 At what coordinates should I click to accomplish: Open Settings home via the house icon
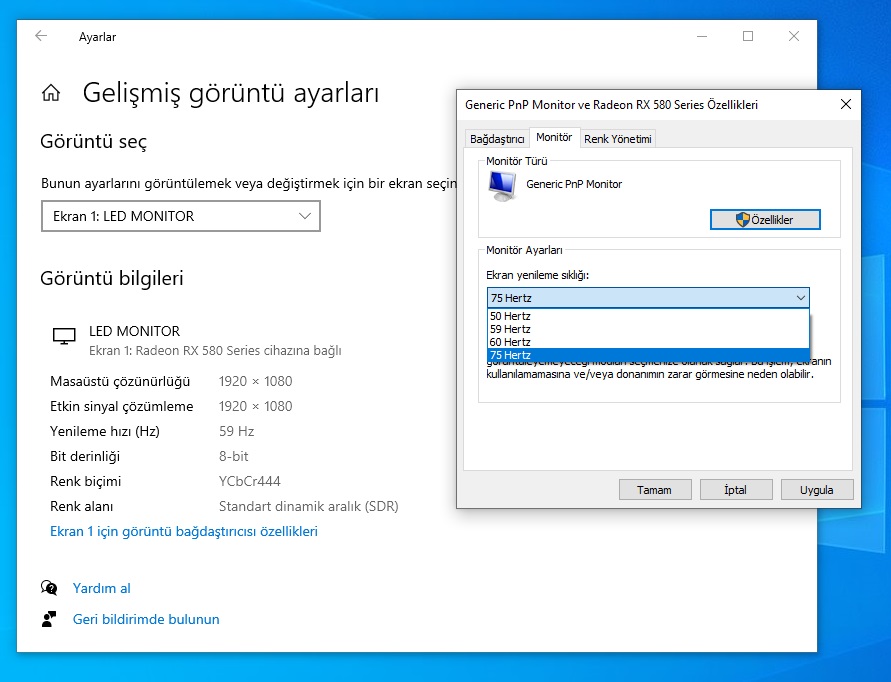pyautogui.click(x=51, y=93)
